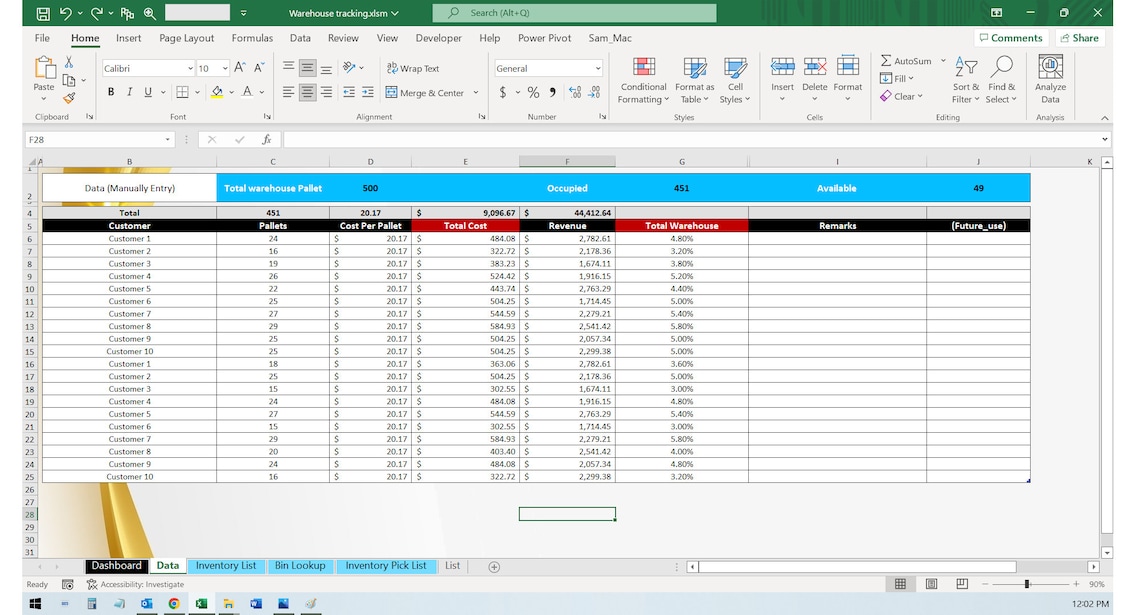Enable Wrap Text for the cell

(412, 68)
